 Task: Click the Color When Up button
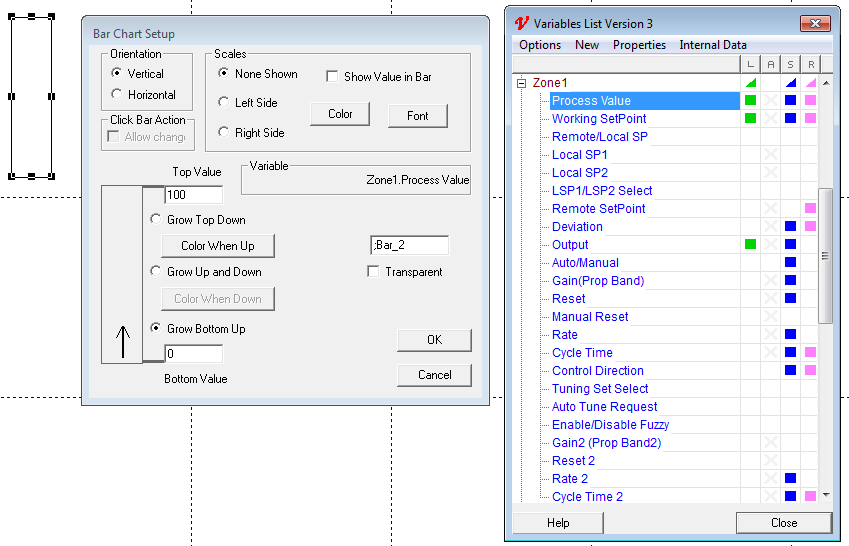(217, 246)
